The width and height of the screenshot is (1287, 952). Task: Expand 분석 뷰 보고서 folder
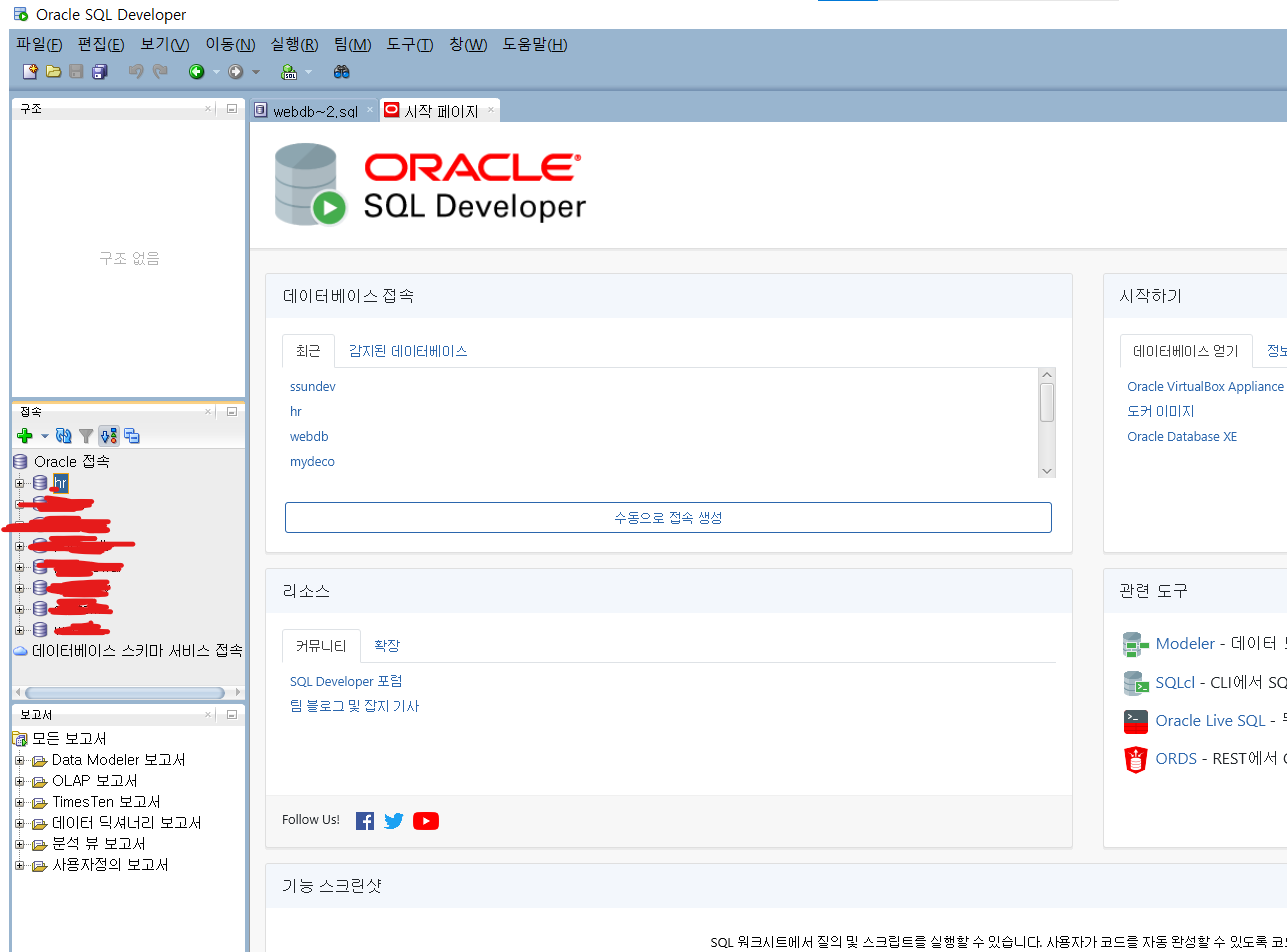click(x=19, y=844)
